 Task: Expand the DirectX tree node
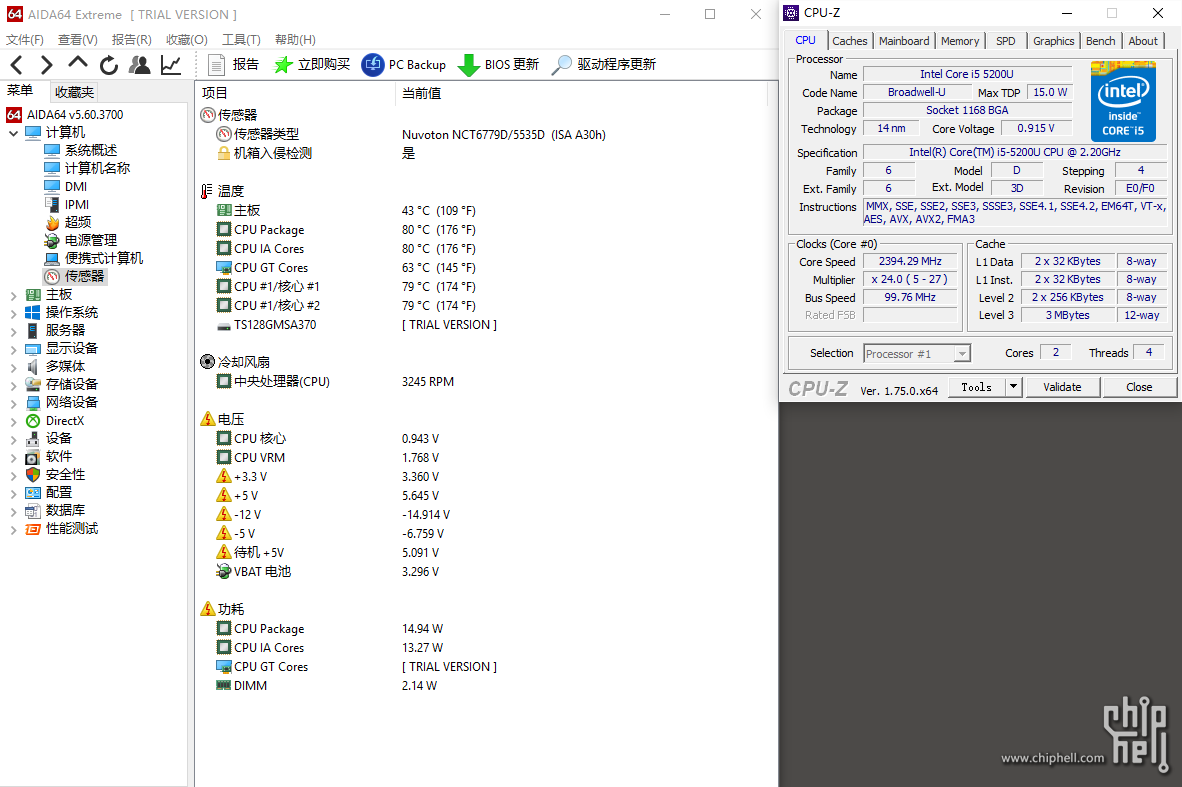point(13,421)
